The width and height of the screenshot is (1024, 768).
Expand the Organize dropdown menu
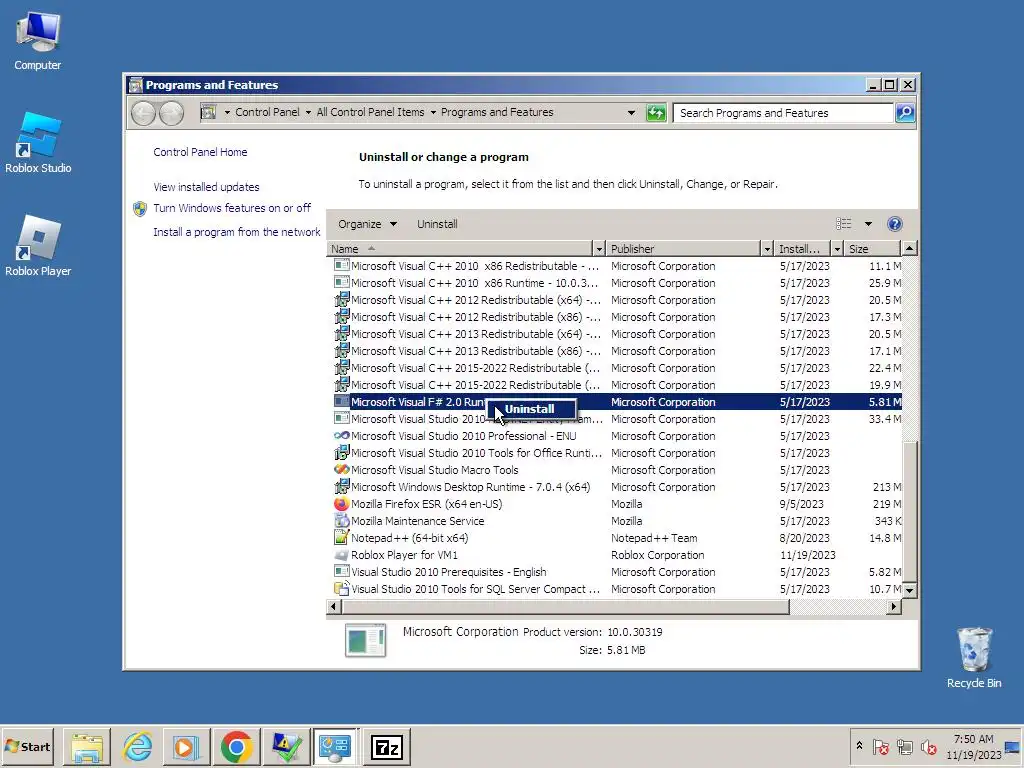click(x=367, y=224)
